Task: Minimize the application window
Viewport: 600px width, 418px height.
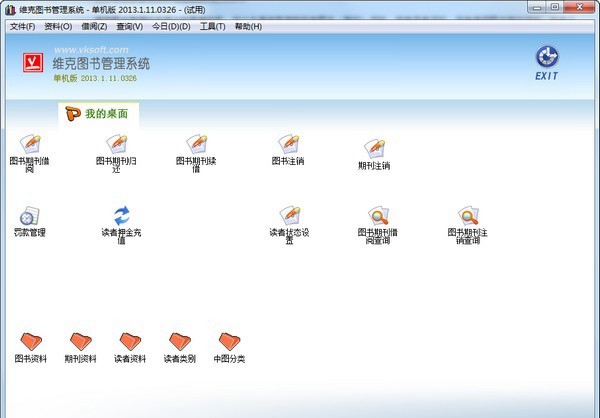Action: pos(537,7)
